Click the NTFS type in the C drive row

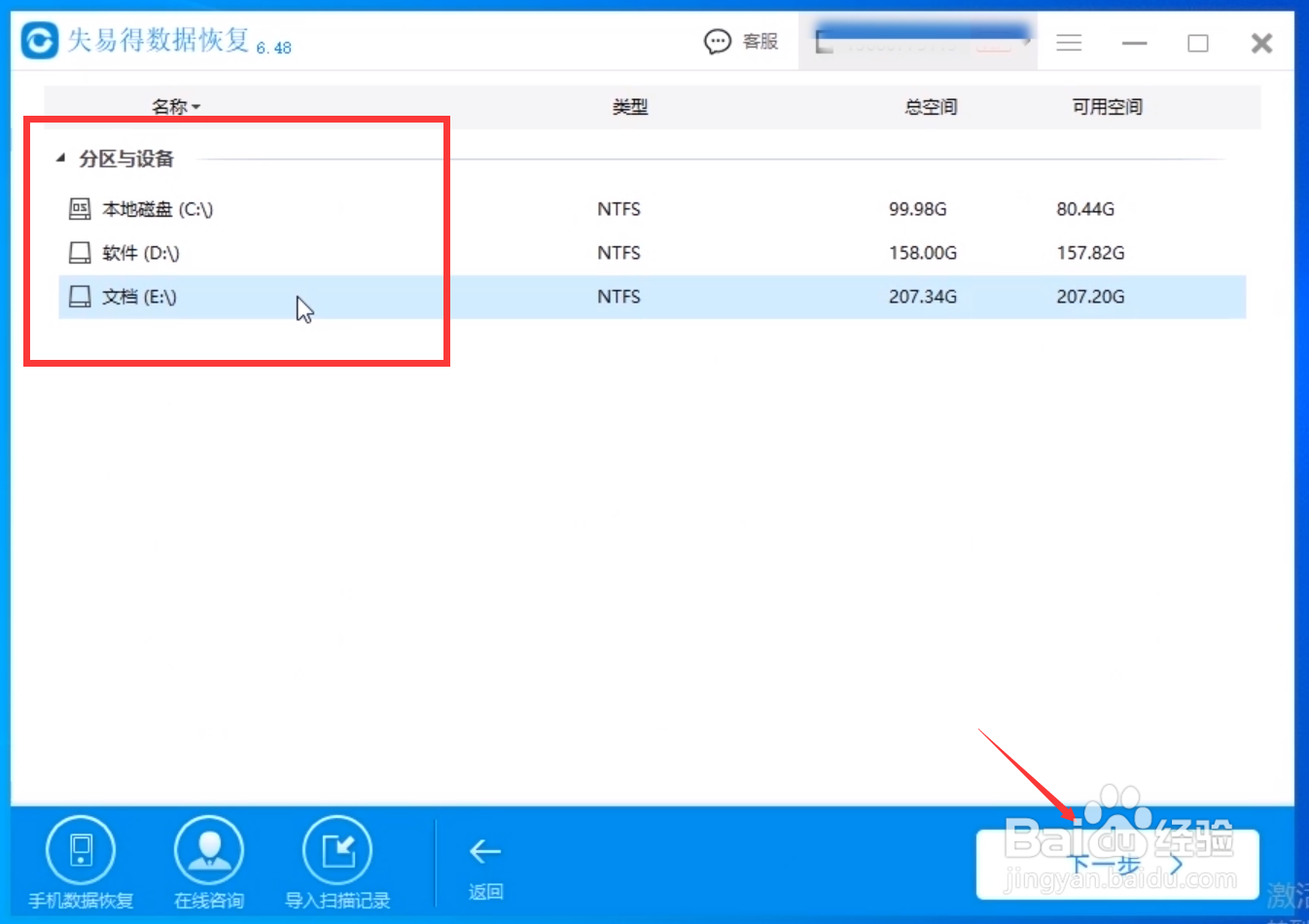(x=619, y=209)
